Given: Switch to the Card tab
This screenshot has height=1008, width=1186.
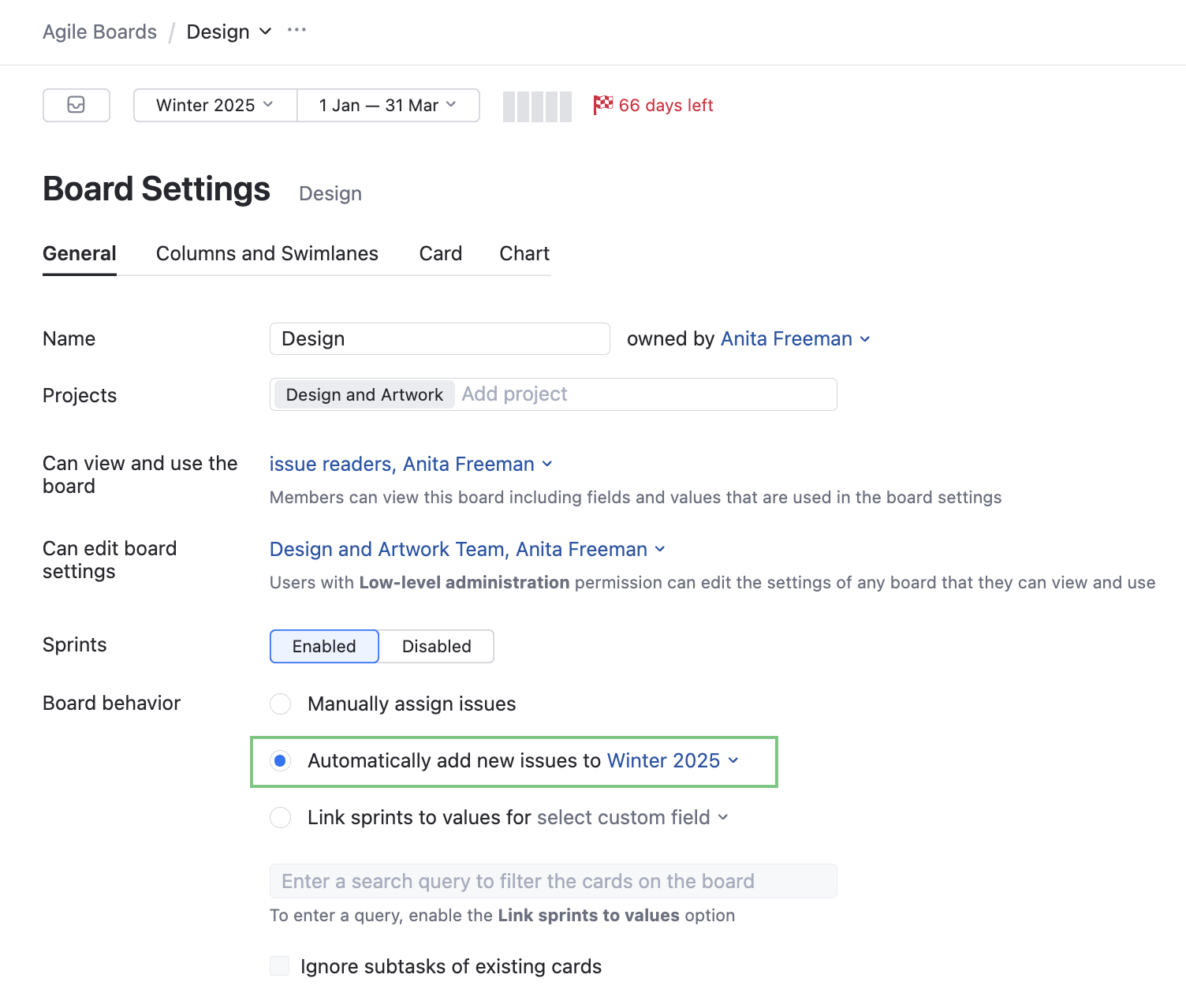Looking at the screenshot, I should pyautogui.click(x=440, y=253).
